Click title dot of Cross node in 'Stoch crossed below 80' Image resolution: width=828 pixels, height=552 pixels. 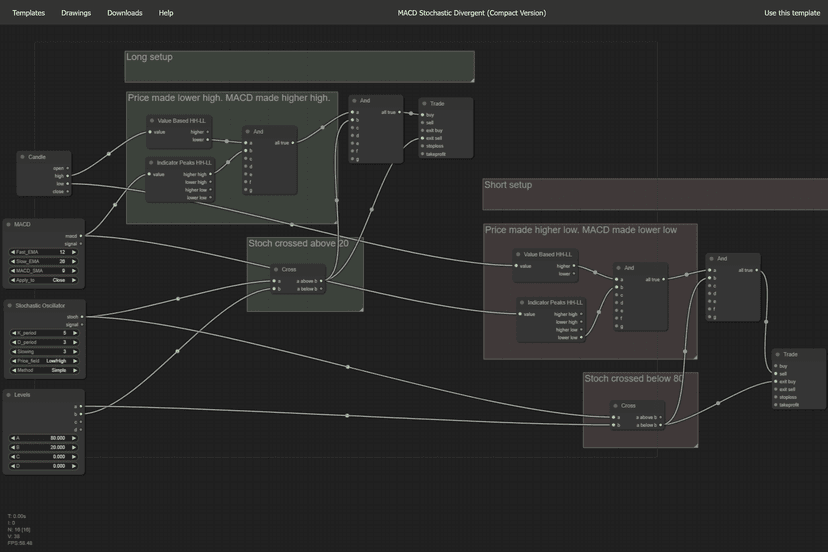click(x=615, y=406)
